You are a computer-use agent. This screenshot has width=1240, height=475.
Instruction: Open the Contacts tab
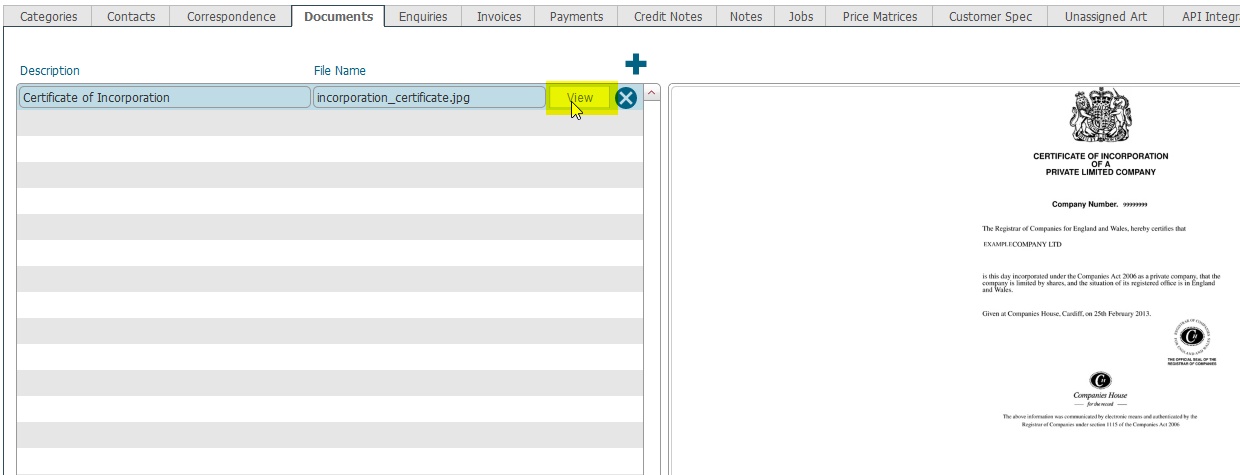pos(130,16)
